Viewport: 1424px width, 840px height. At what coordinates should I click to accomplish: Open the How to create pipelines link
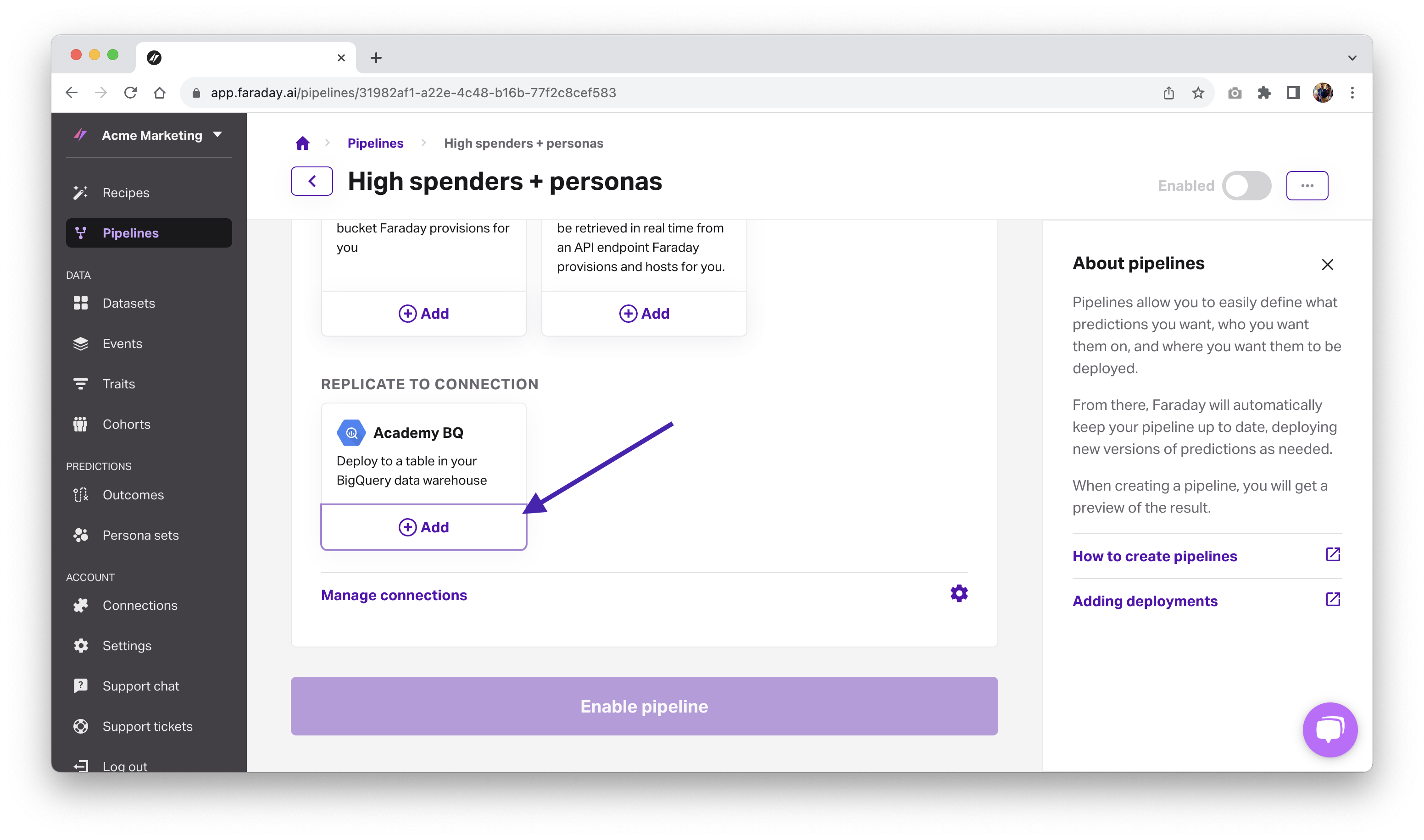click(1155, 557)
